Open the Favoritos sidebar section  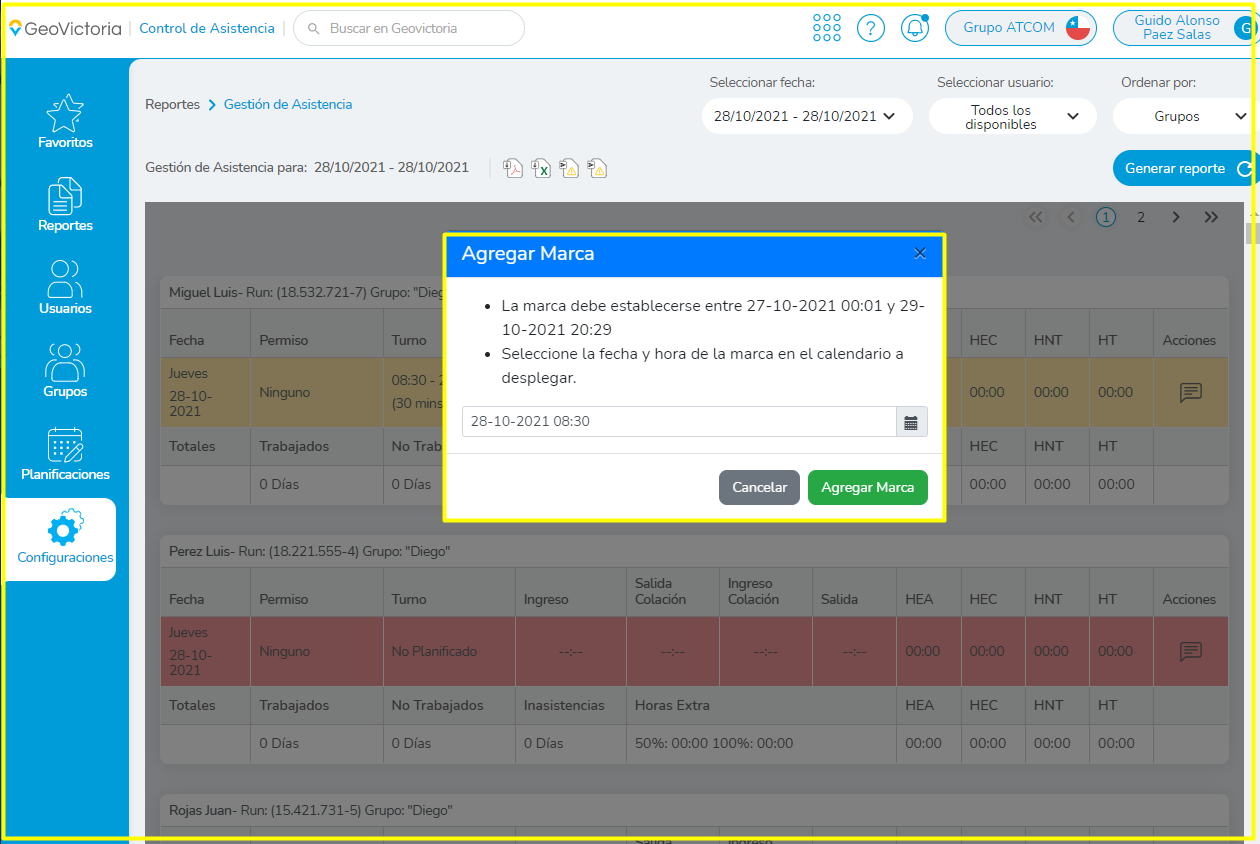65,122
